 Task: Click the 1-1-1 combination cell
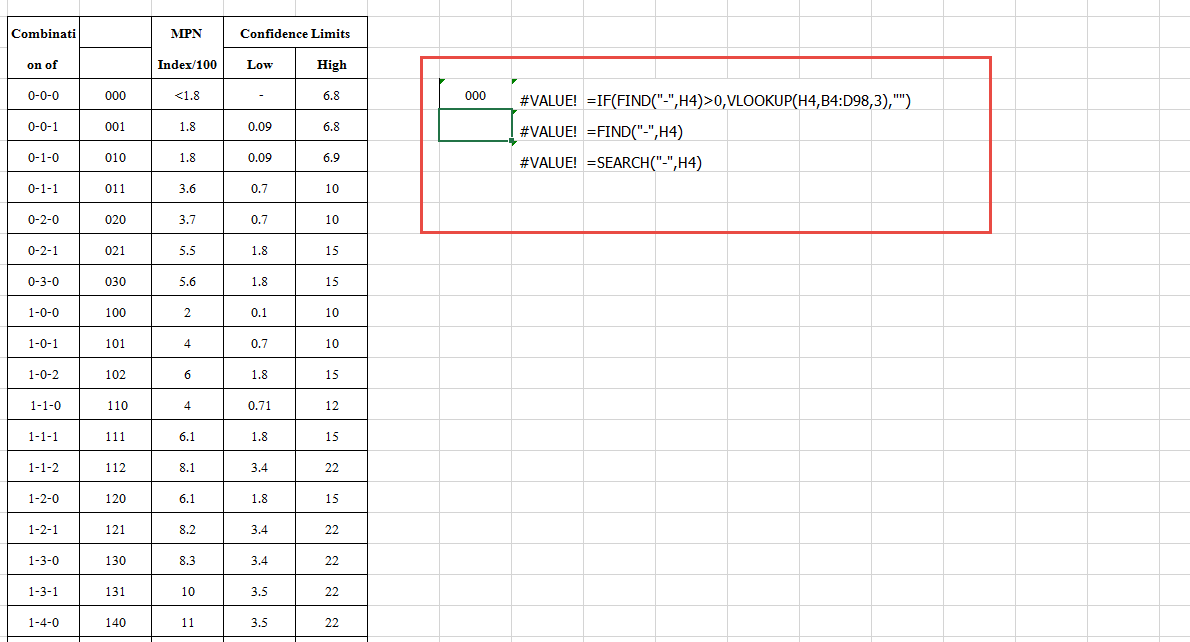point(43,437)
